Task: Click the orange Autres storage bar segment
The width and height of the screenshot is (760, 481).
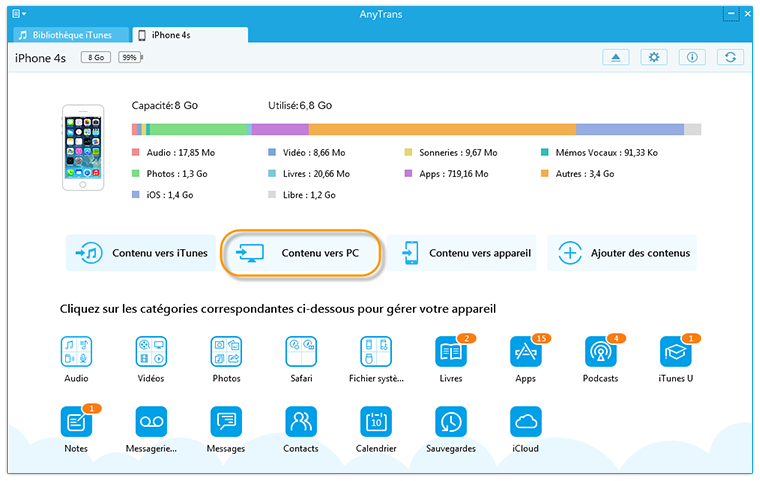Action: coord(442,129)
